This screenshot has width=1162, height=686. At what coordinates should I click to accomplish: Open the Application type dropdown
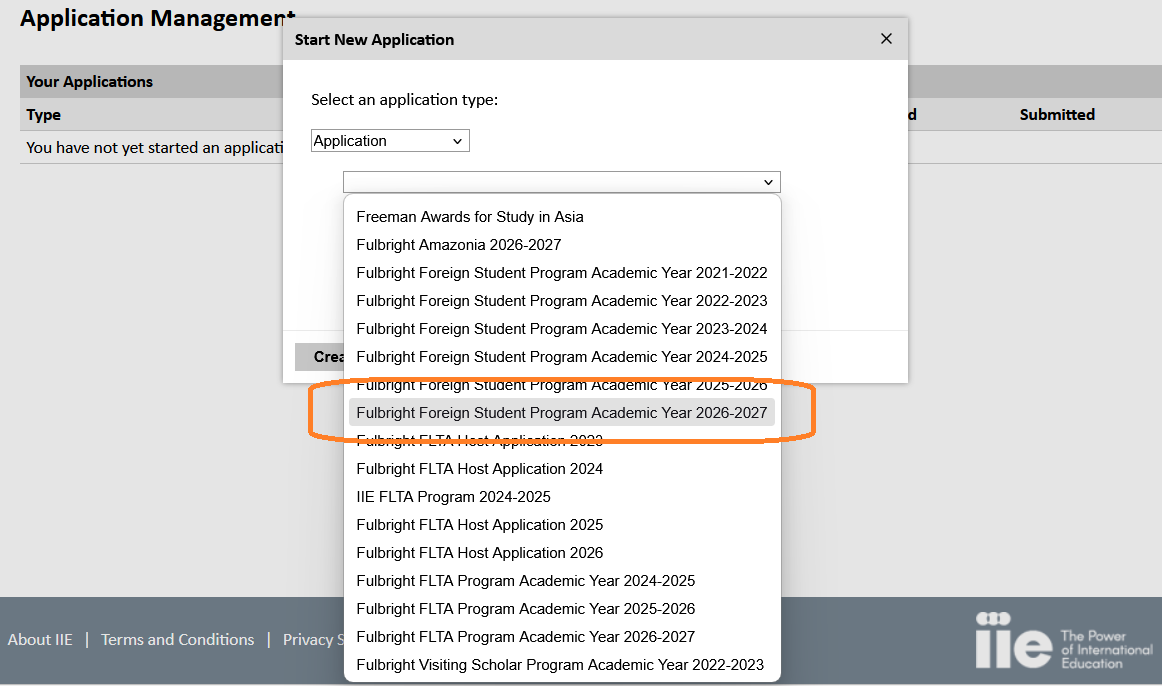[390, 141]
